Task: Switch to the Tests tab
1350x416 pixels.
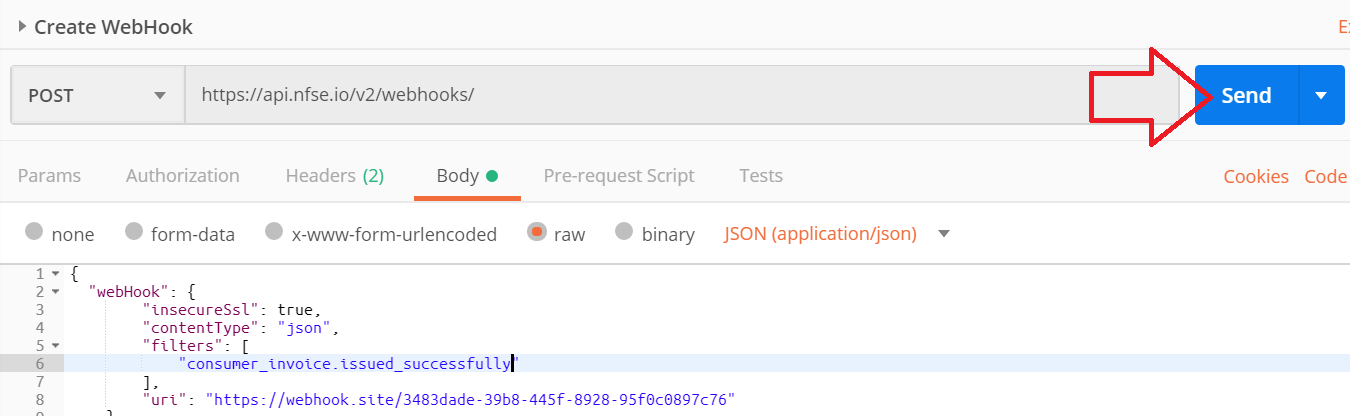Action: click(x=760, y=176)
